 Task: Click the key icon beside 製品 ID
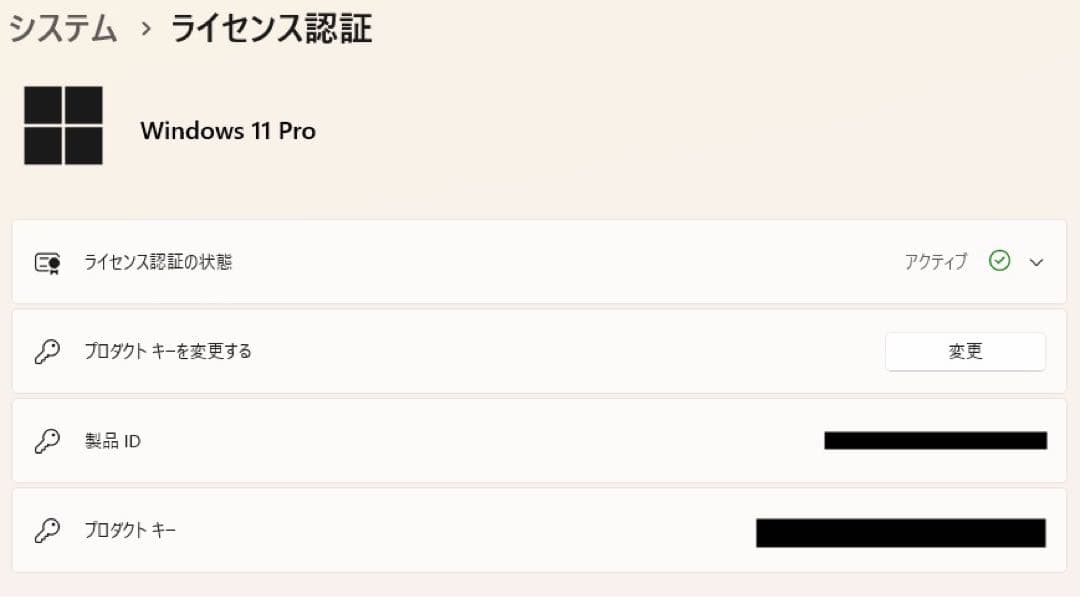47,440
